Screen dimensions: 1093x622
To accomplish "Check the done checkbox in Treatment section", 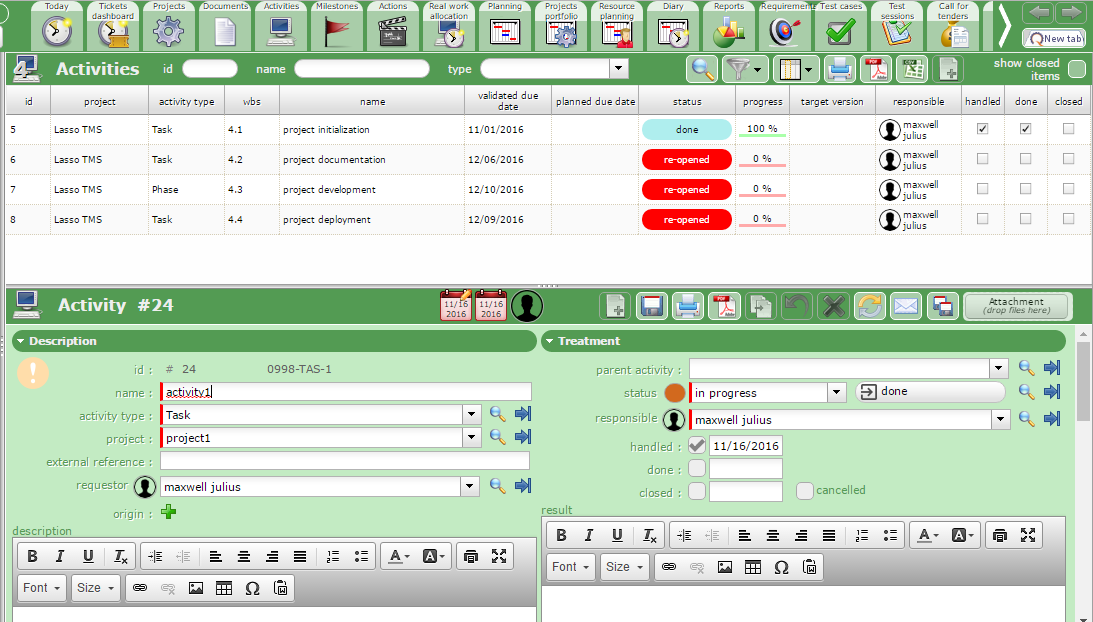I will point(697,469).
